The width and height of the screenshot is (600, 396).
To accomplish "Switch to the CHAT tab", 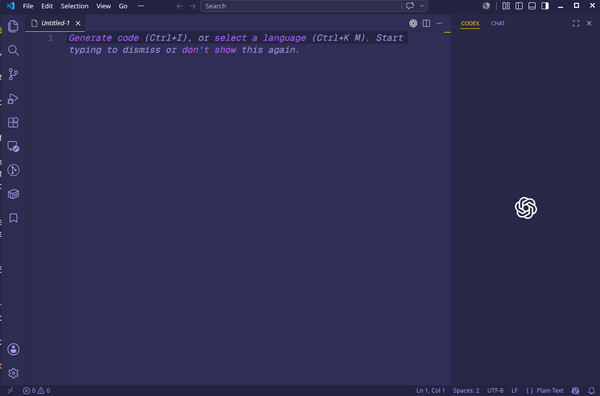I will tap(498, 23).
